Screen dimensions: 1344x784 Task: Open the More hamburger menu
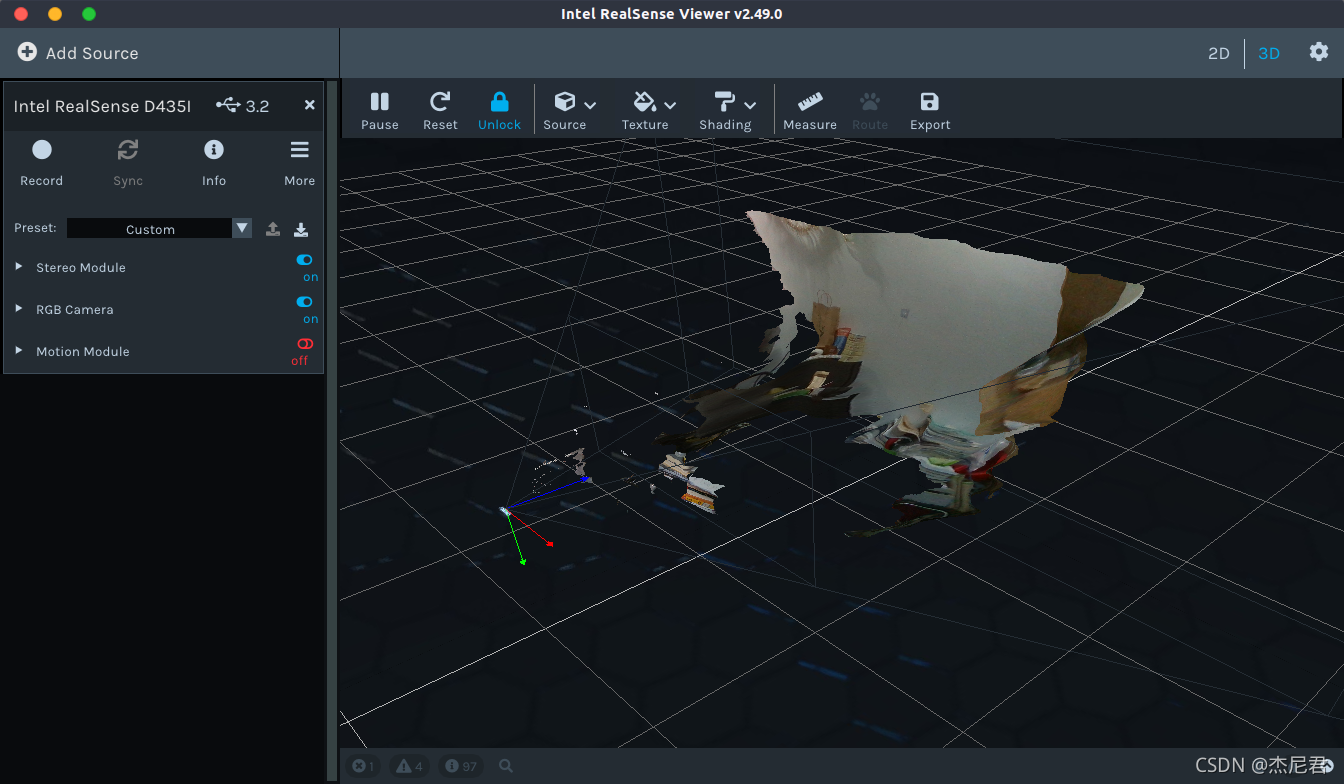click(300, 162)
